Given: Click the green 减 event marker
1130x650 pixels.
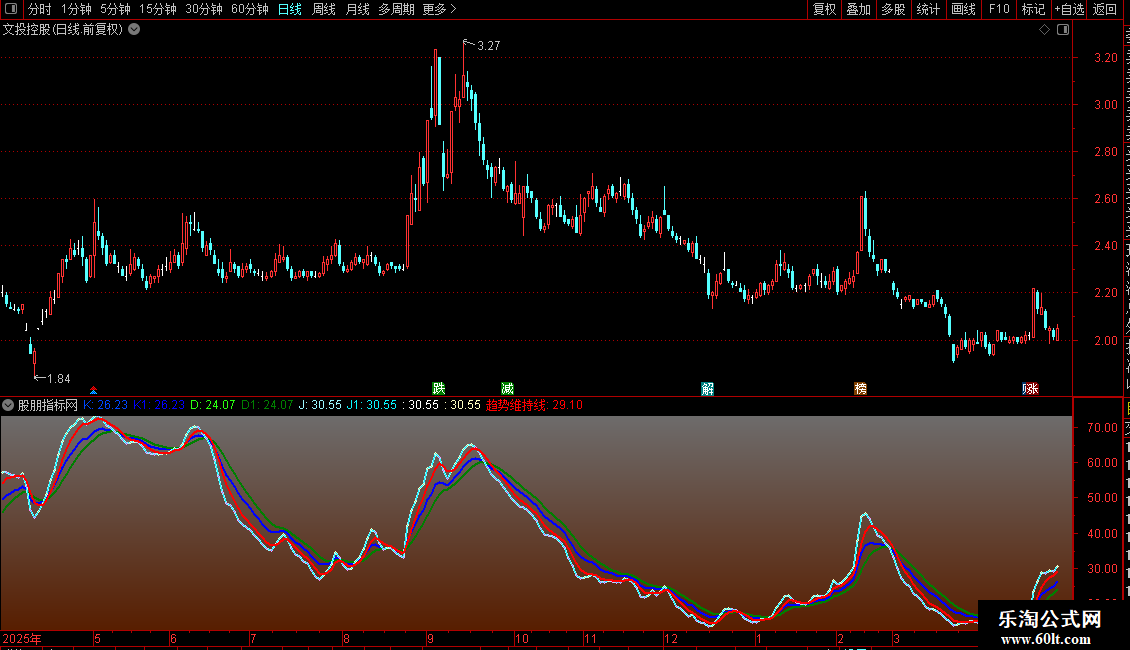Looking at the screenshot, I should pyautogui.click(x=507, y=388).
